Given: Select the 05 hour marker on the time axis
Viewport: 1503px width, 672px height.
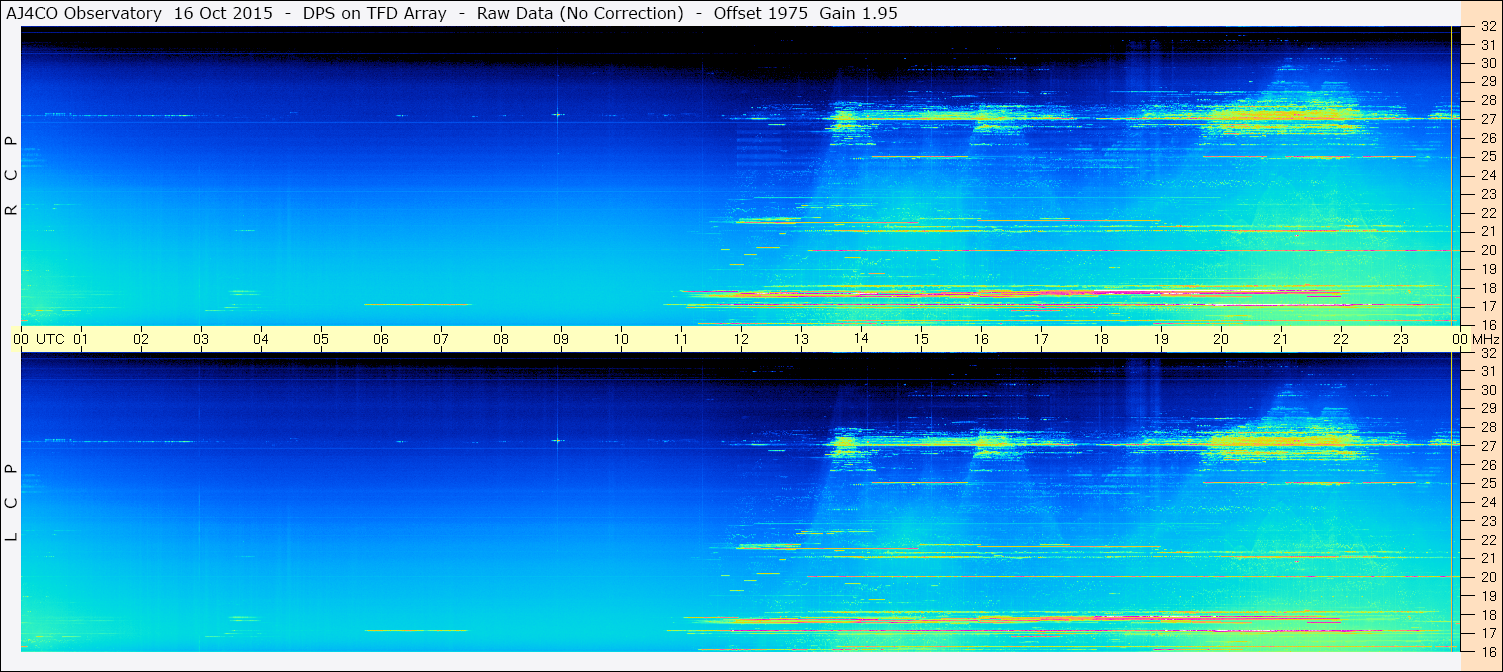Looking at the screenshot, I should (x=321, y=339).
